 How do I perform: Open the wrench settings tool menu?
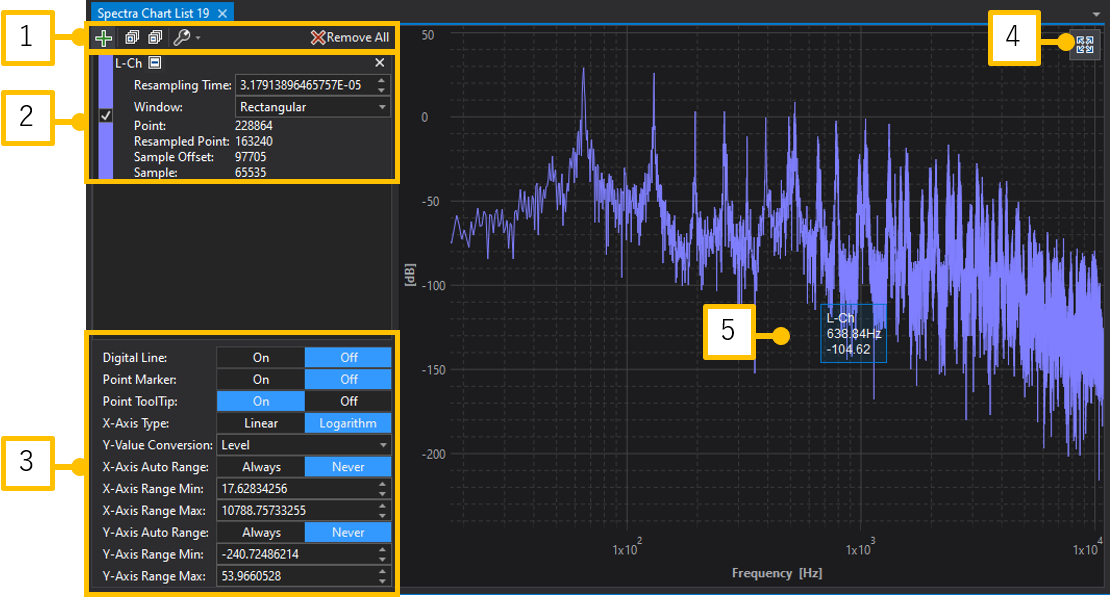tap(185, 38)
